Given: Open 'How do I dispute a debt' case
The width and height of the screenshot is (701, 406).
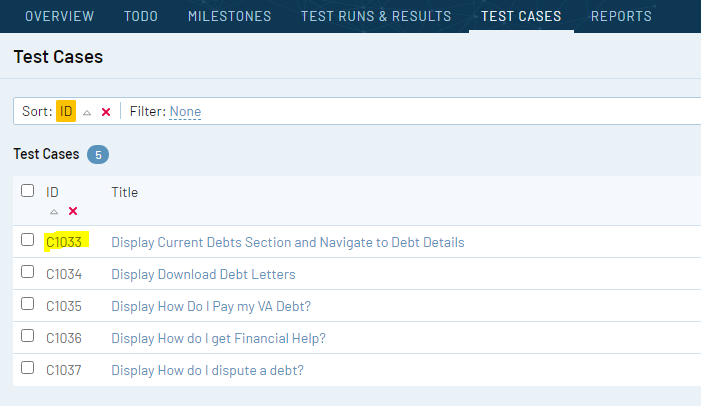Looking at the screenshot, I should (207, 370).
